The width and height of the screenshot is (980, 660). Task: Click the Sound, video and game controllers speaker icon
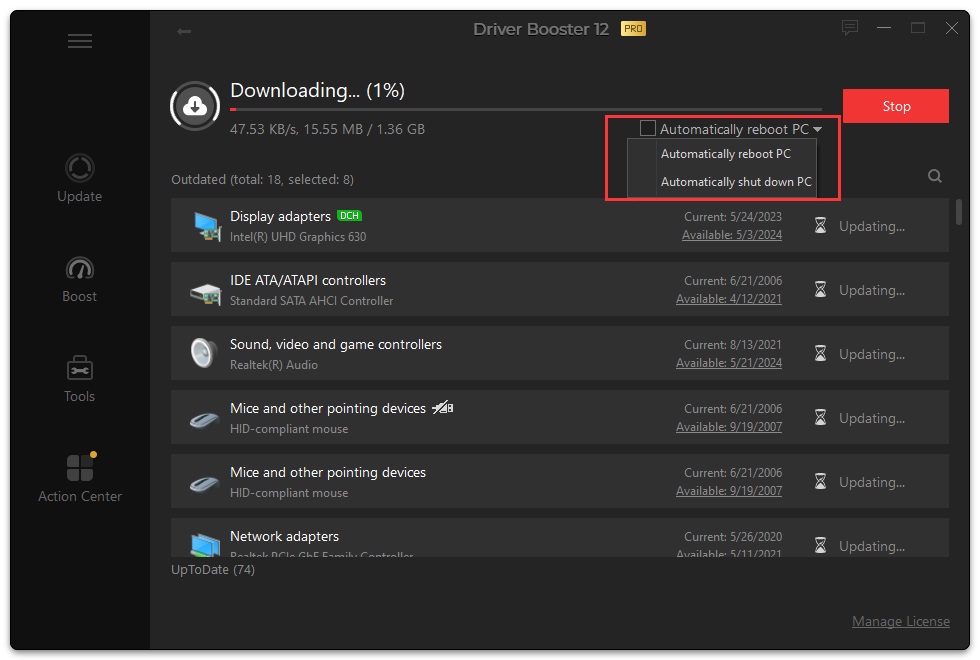pos(204,353)
